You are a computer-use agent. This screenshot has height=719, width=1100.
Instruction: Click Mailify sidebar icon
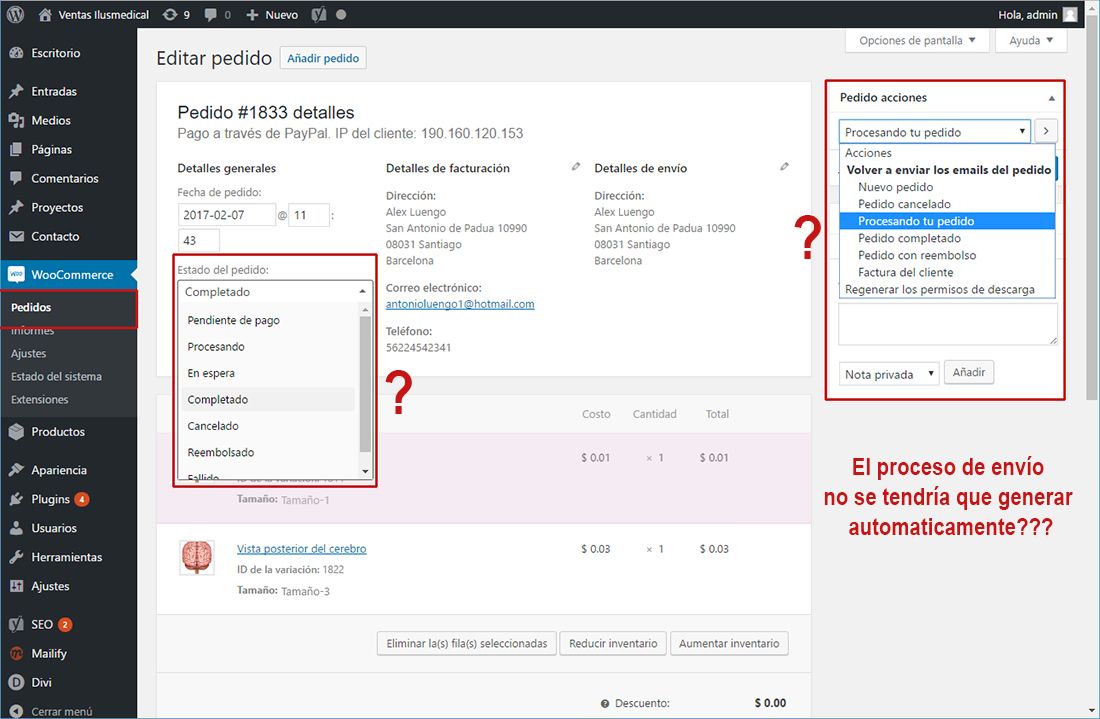tap(16, 653)
